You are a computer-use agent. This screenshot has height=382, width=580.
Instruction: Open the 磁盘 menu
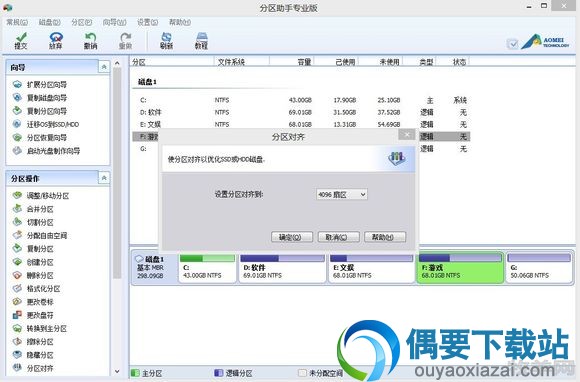pyautogui.click(x=50, y=23)
